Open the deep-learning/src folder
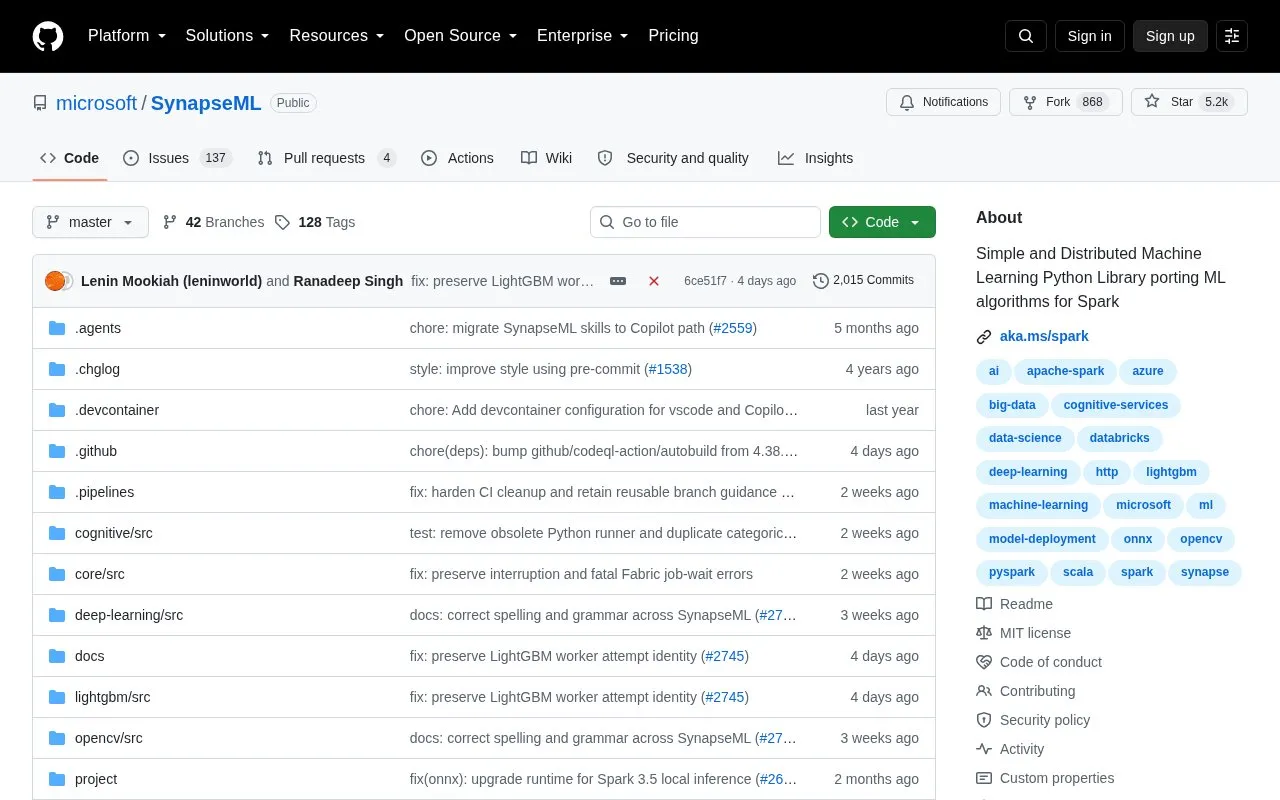The width and height of the screenshot is (1280, 800). click(x=129, y=615)
